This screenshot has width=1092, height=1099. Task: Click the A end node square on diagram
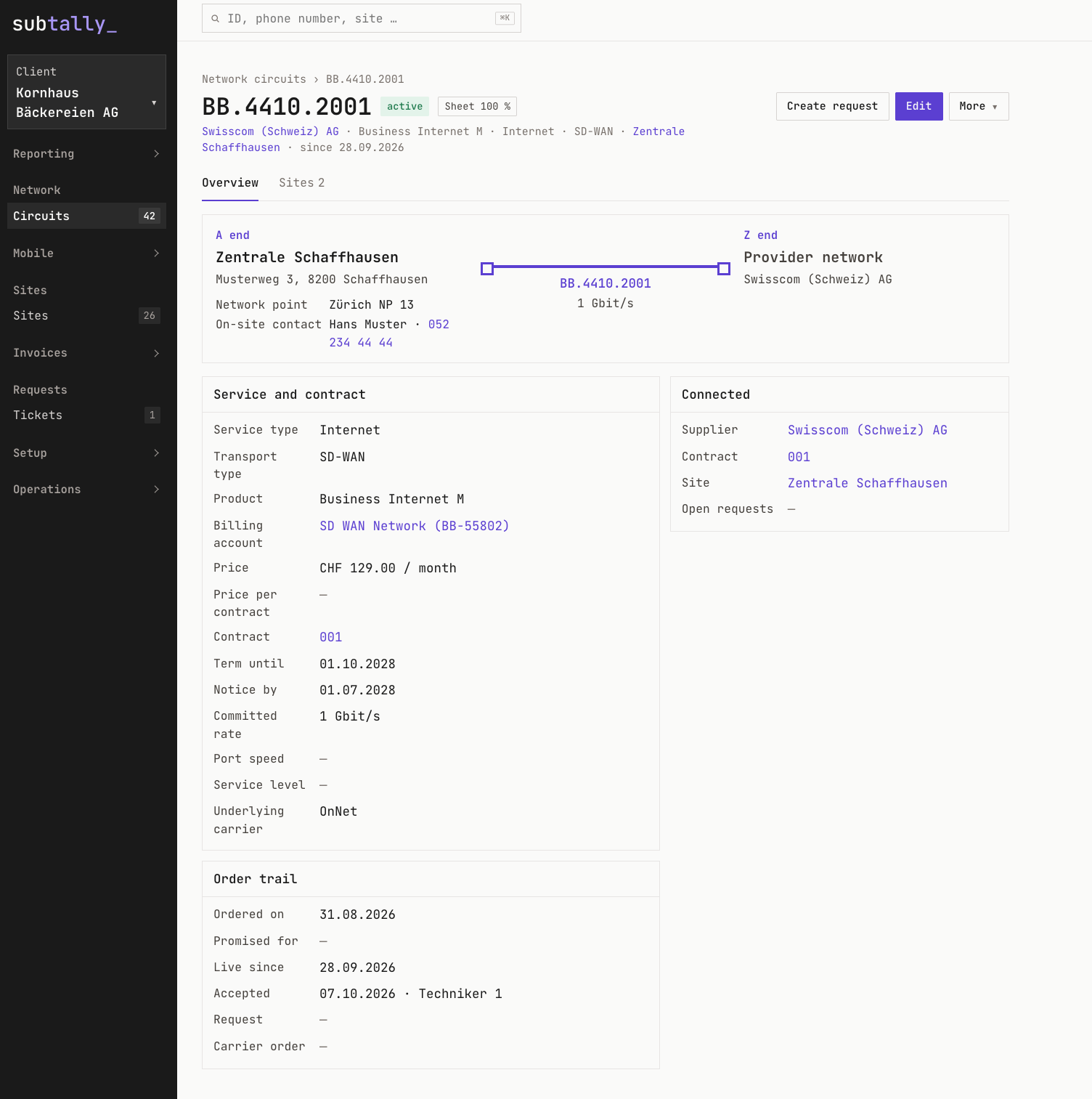click(487, 269)
